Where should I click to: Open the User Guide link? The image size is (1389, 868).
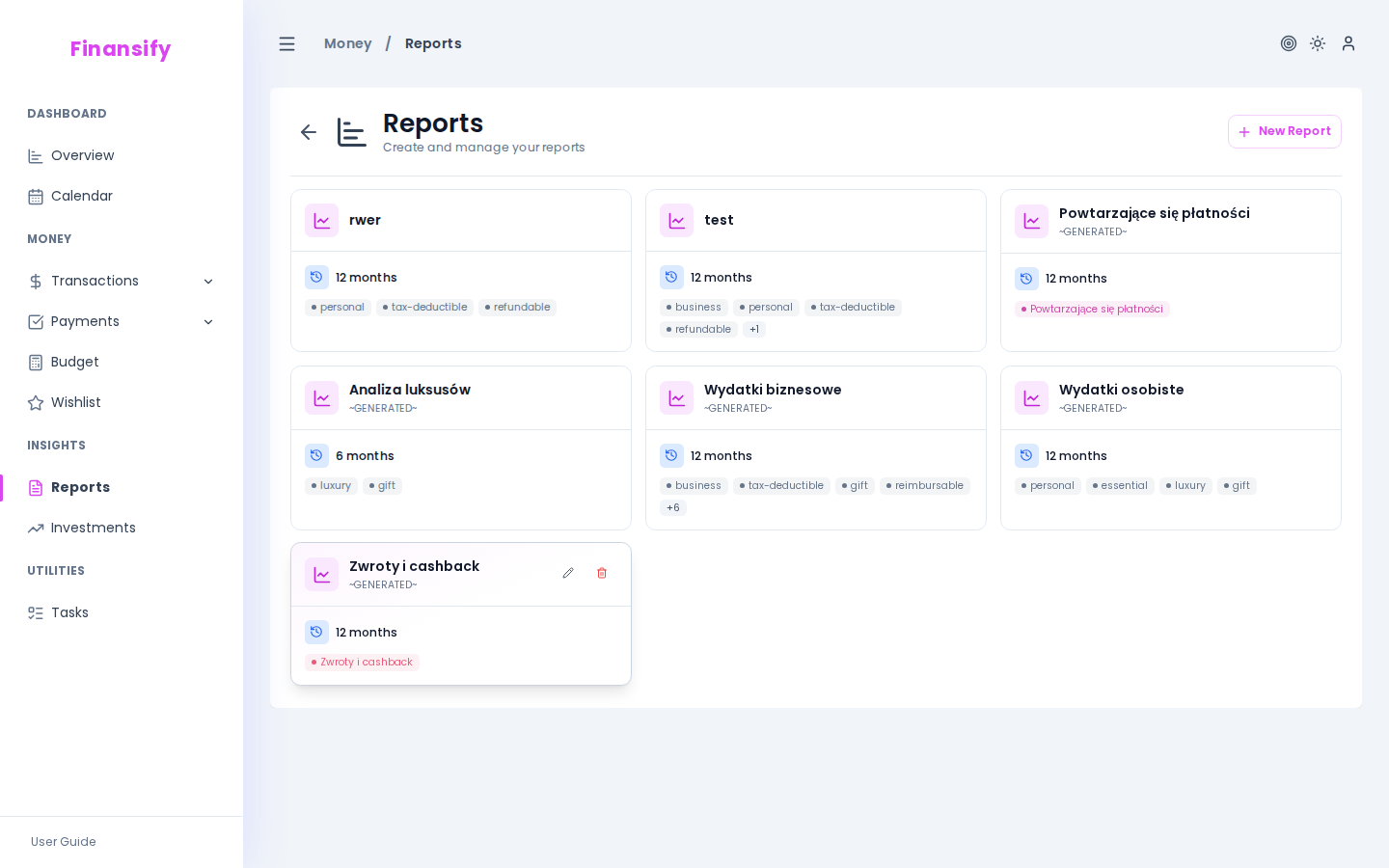63,842
